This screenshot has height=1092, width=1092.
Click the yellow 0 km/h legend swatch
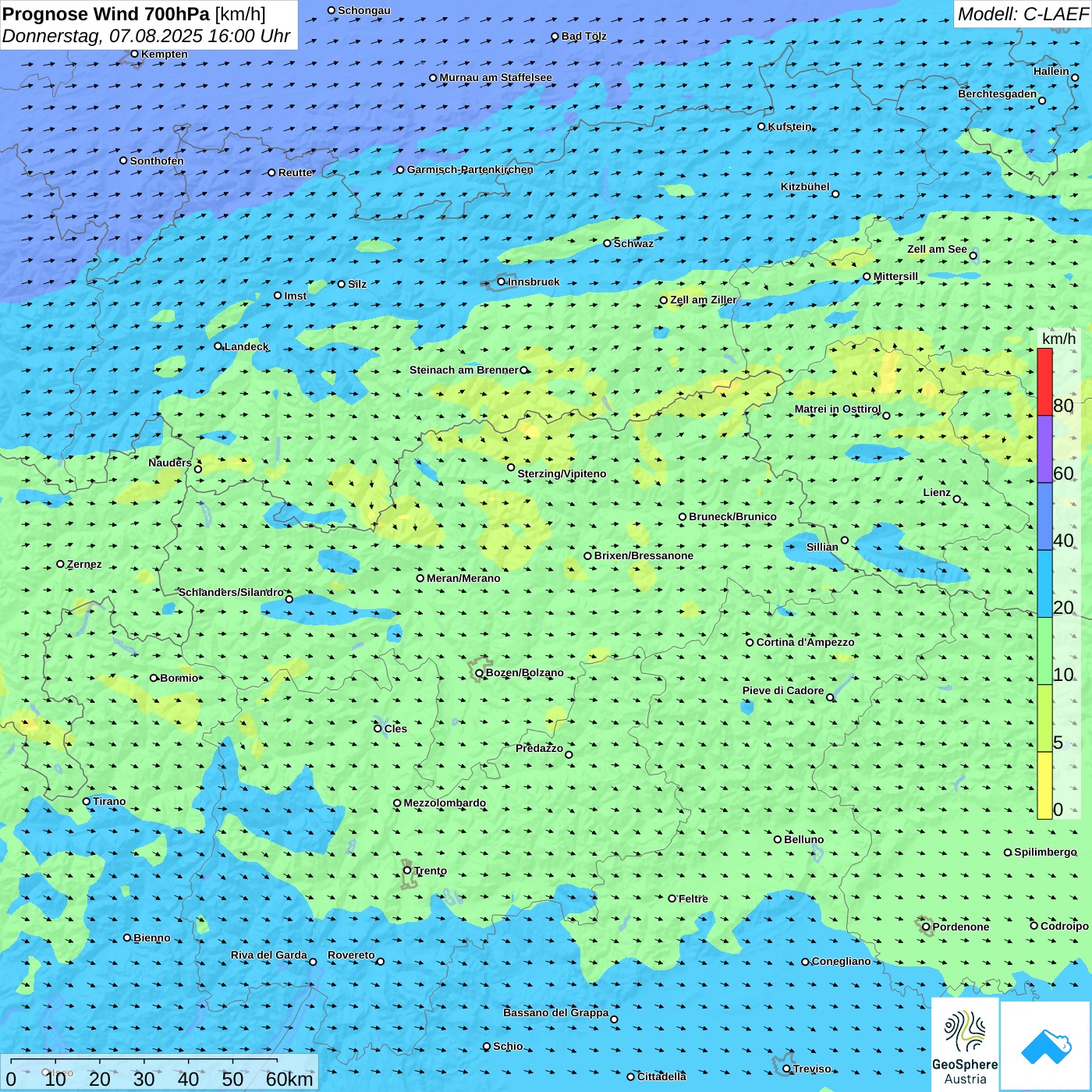tap(1044, 785)
